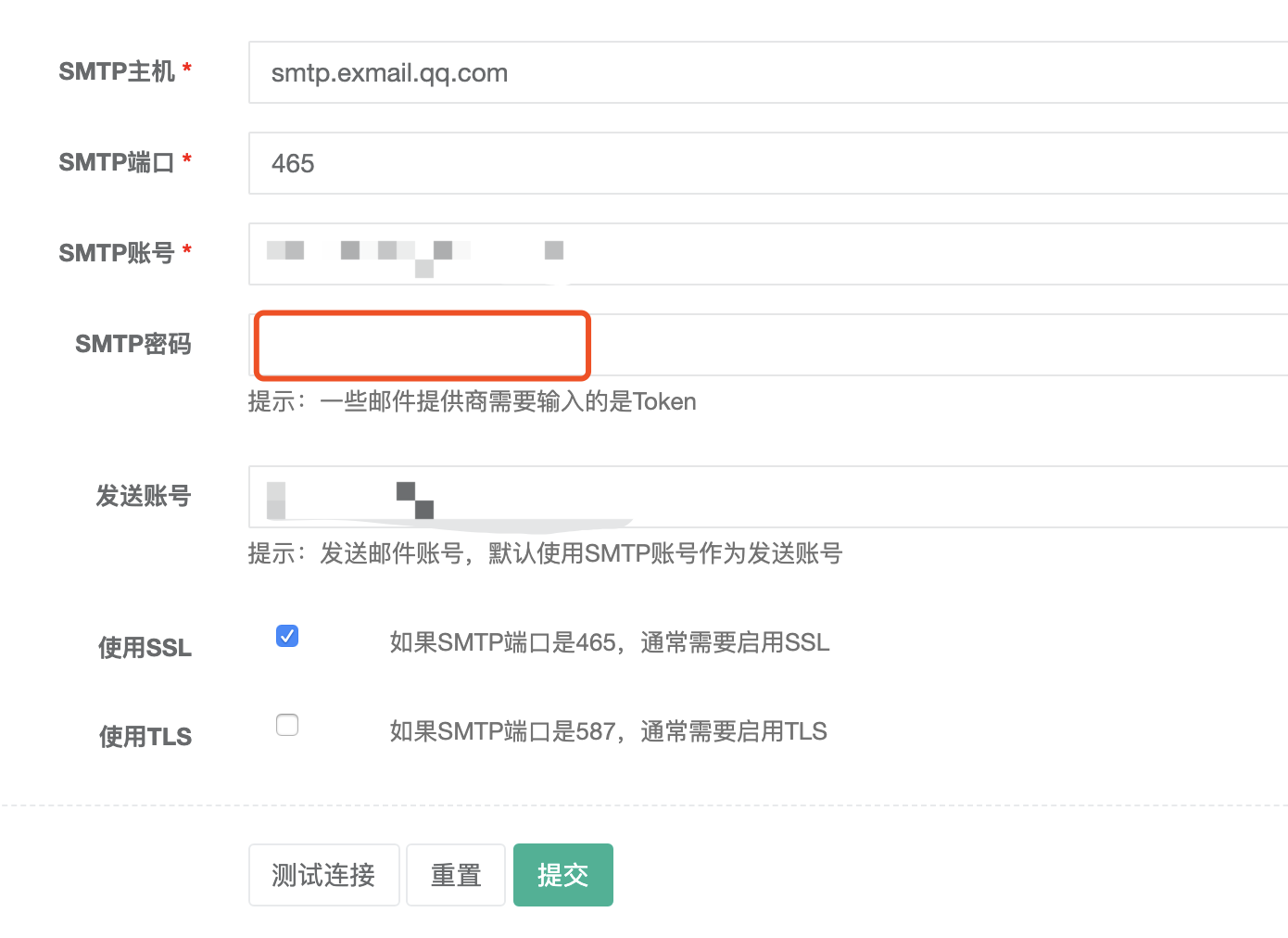This screenshot has height=938, width=1288.
Task: Enable the 使用TLS checkbox
Action: 287,725
